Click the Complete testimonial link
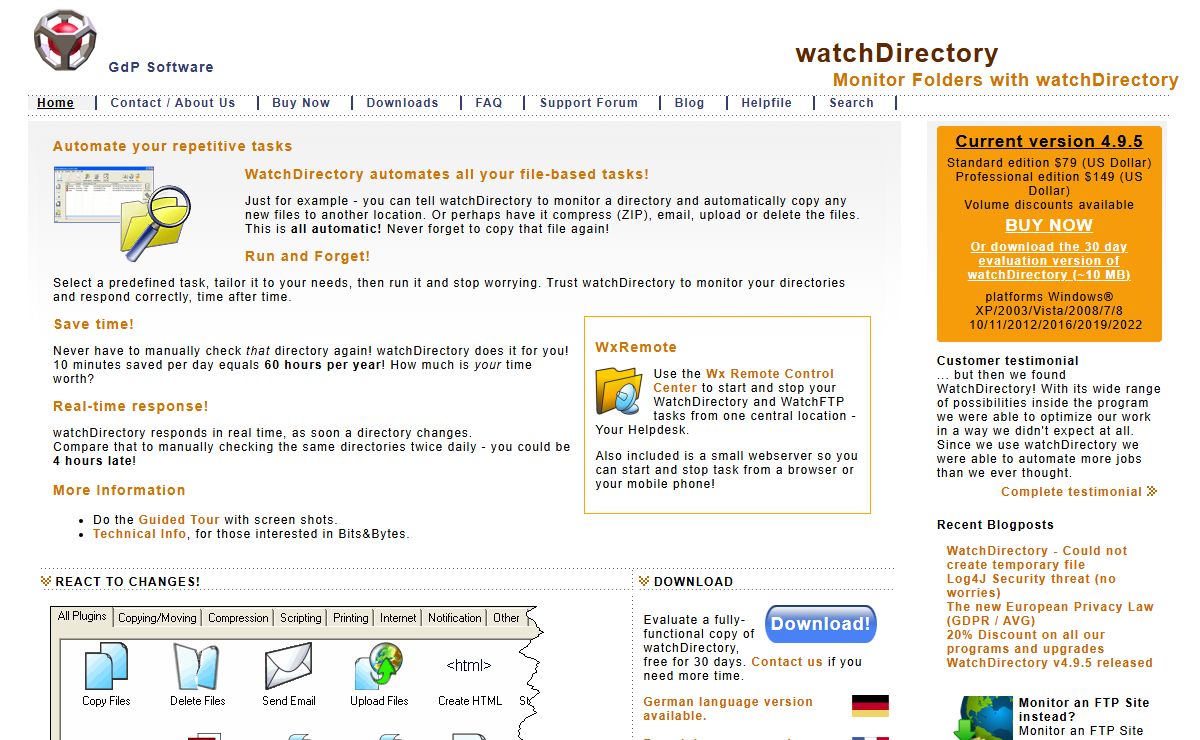This screenshot has width=1200, height=740. 1071,491
